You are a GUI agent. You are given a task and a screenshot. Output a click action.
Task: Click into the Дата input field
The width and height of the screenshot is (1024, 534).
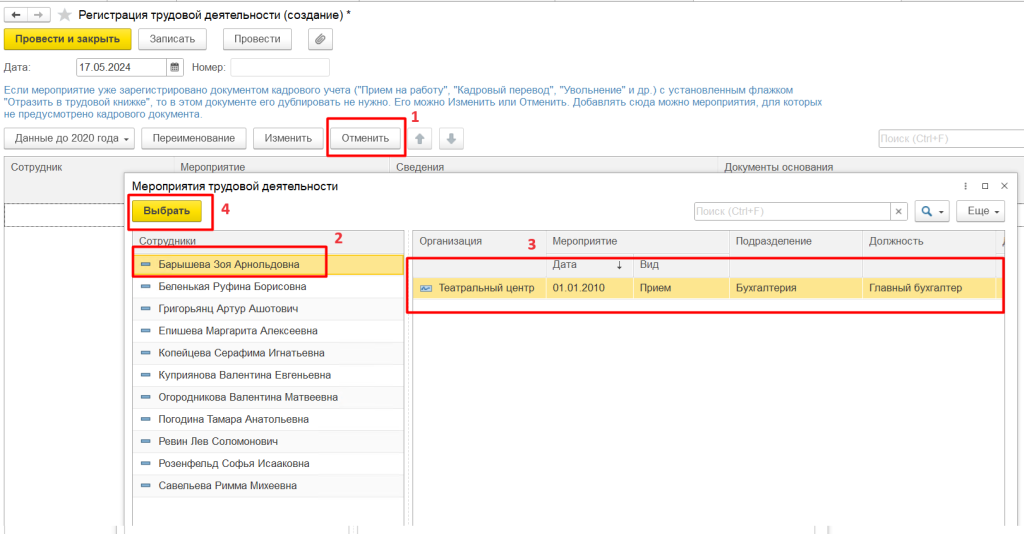(x=122, y=67)
